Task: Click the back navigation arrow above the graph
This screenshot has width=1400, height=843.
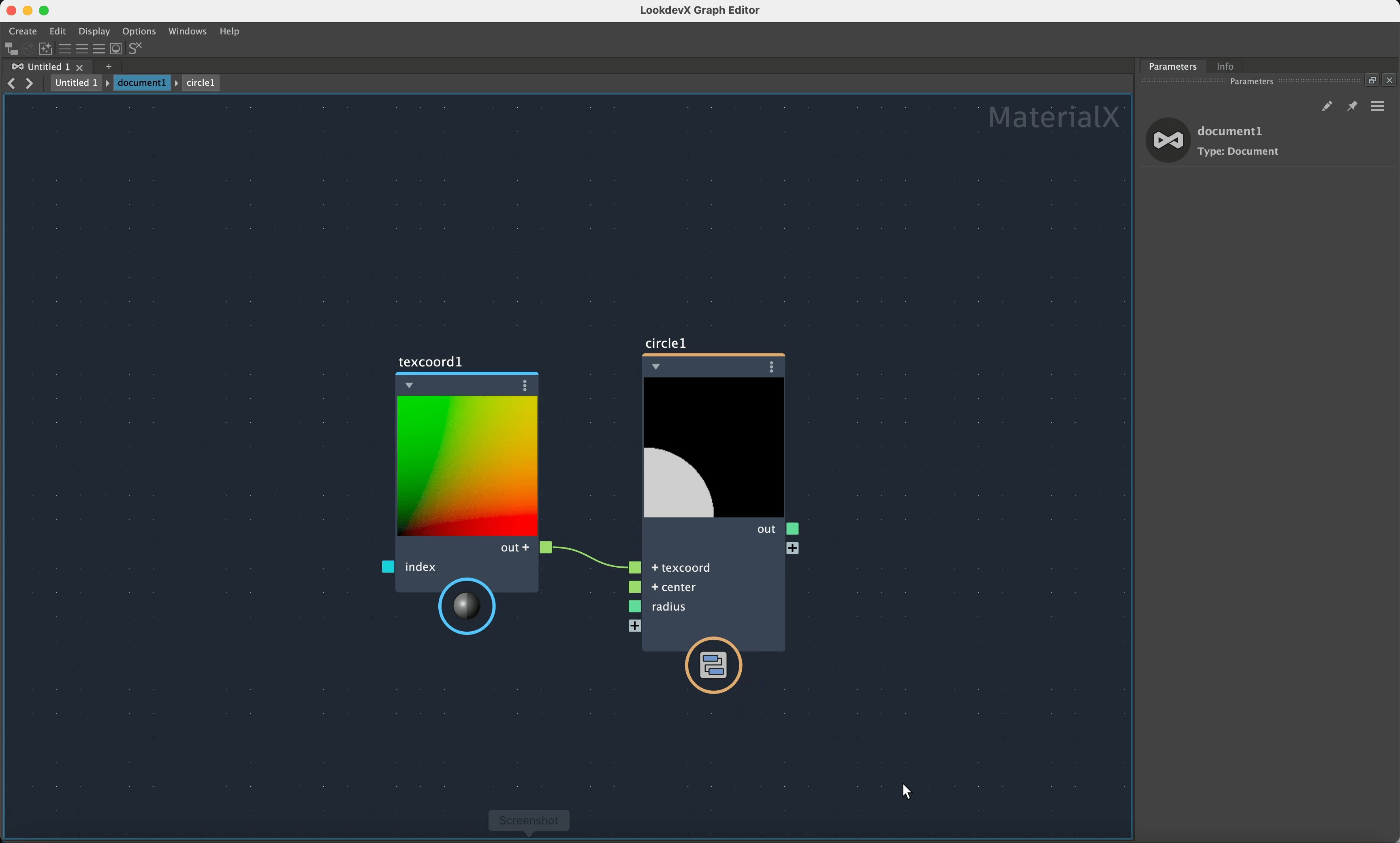Action: click(x=12, y=83)
